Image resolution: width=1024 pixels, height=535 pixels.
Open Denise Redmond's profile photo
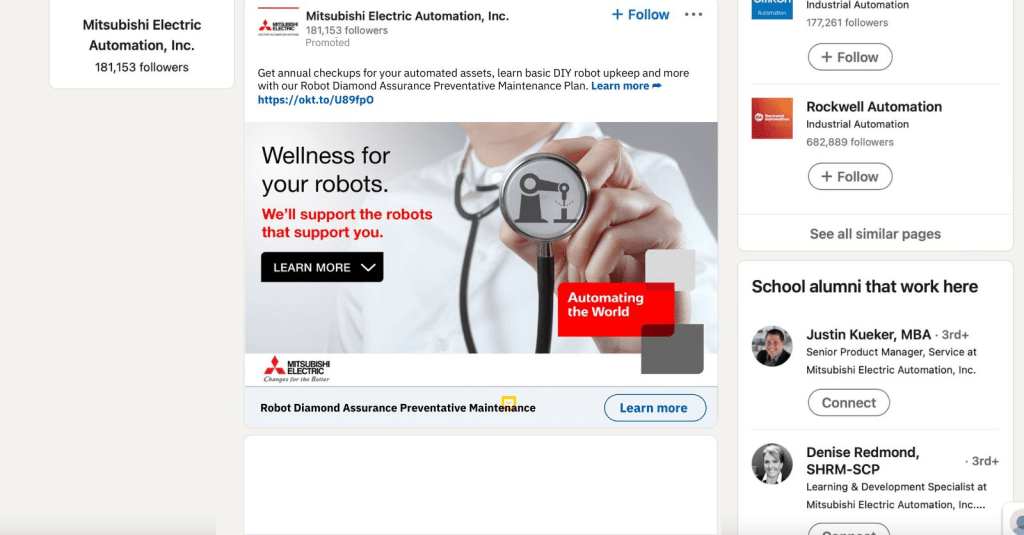(x=772, y=464)
